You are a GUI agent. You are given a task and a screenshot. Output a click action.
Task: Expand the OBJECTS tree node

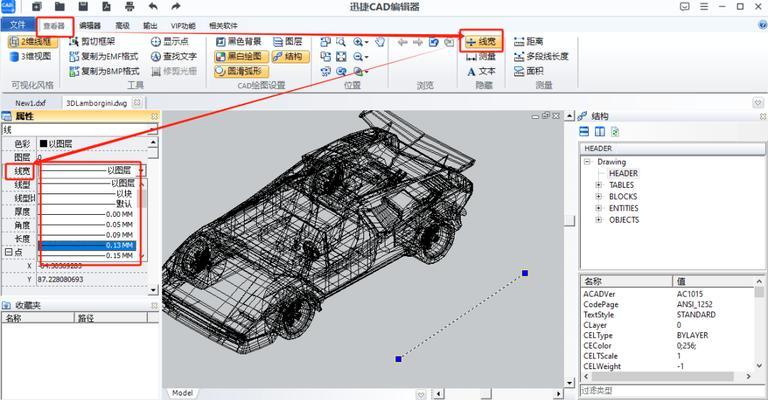coord(599,220)
